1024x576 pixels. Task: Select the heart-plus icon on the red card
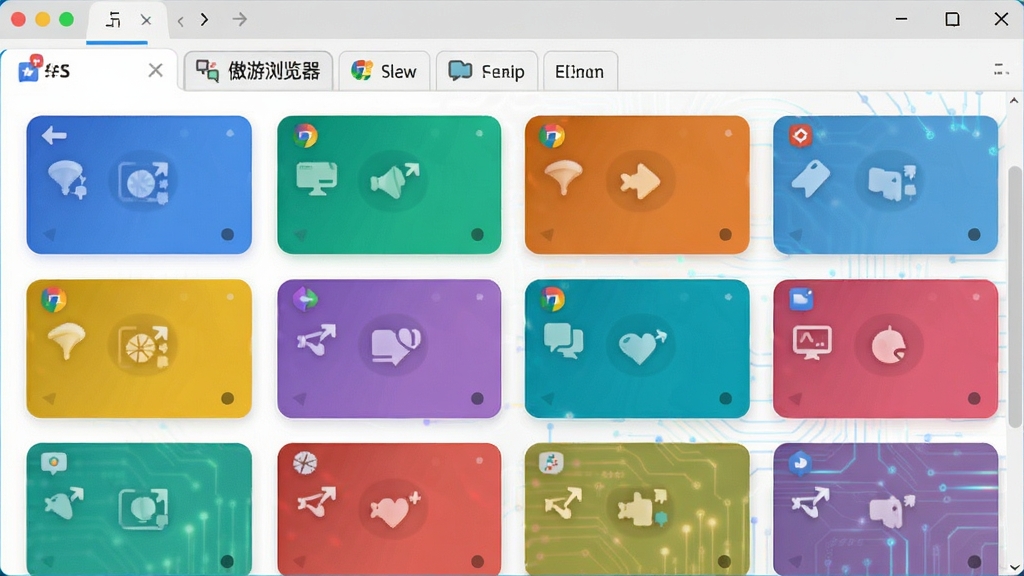click(395, 509)
